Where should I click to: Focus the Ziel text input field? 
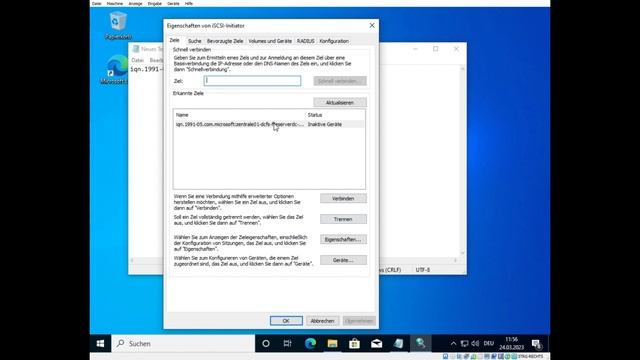tap(252, 81)
